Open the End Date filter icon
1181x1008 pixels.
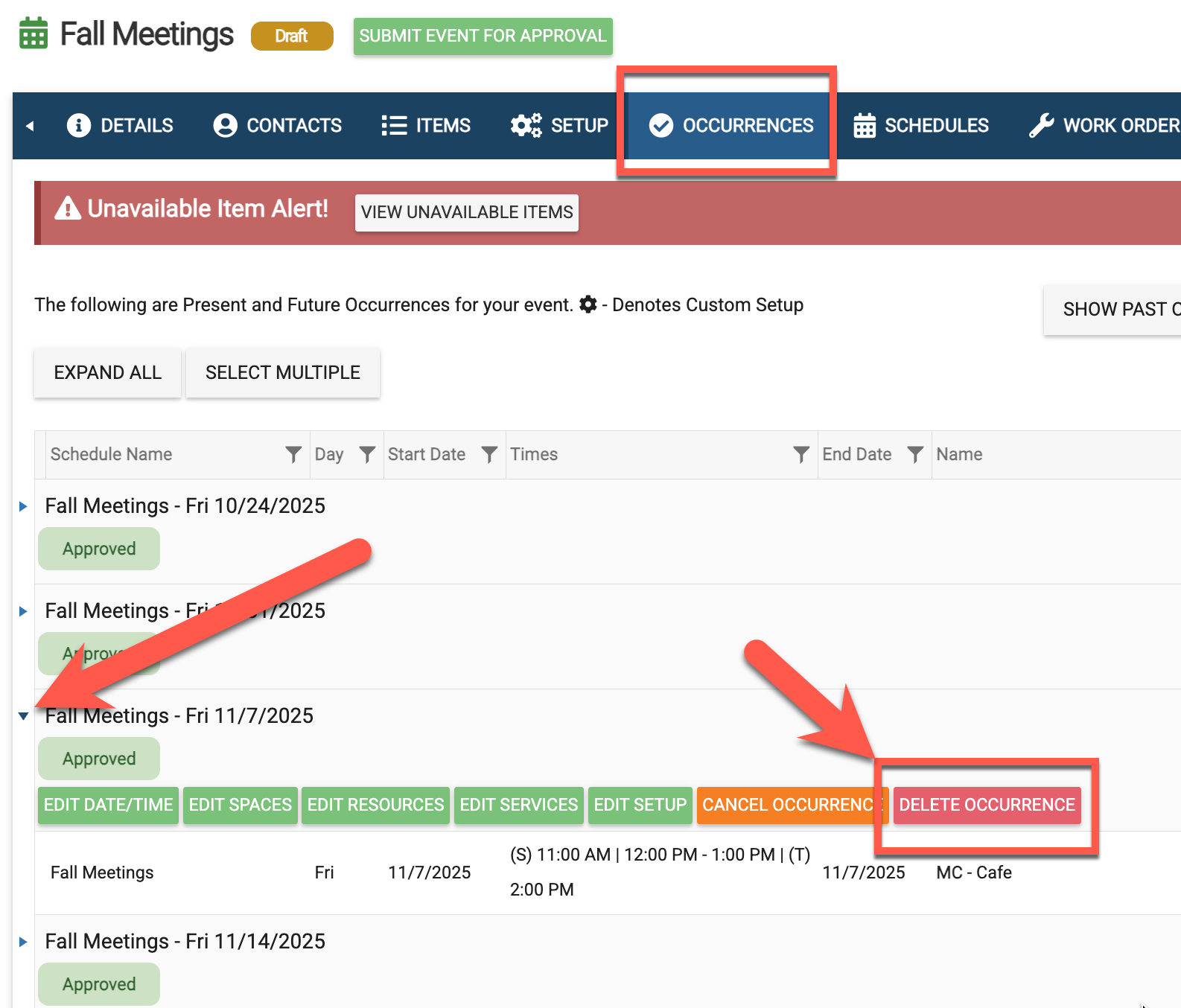[x=915, y=454]
